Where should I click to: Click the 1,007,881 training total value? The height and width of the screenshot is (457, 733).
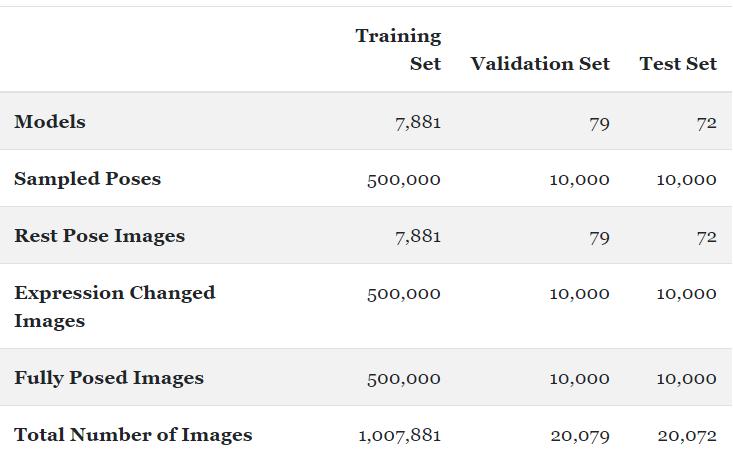pos(399,436)
